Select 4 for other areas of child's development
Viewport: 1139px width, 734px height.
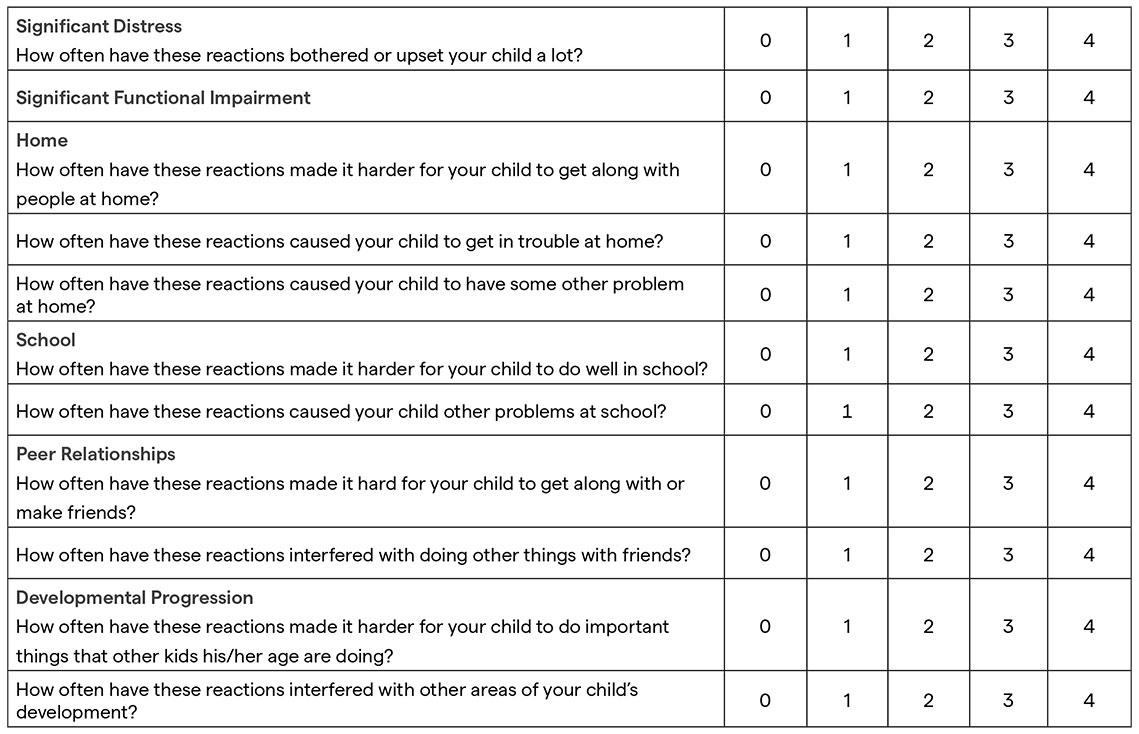pos(1089,700)
